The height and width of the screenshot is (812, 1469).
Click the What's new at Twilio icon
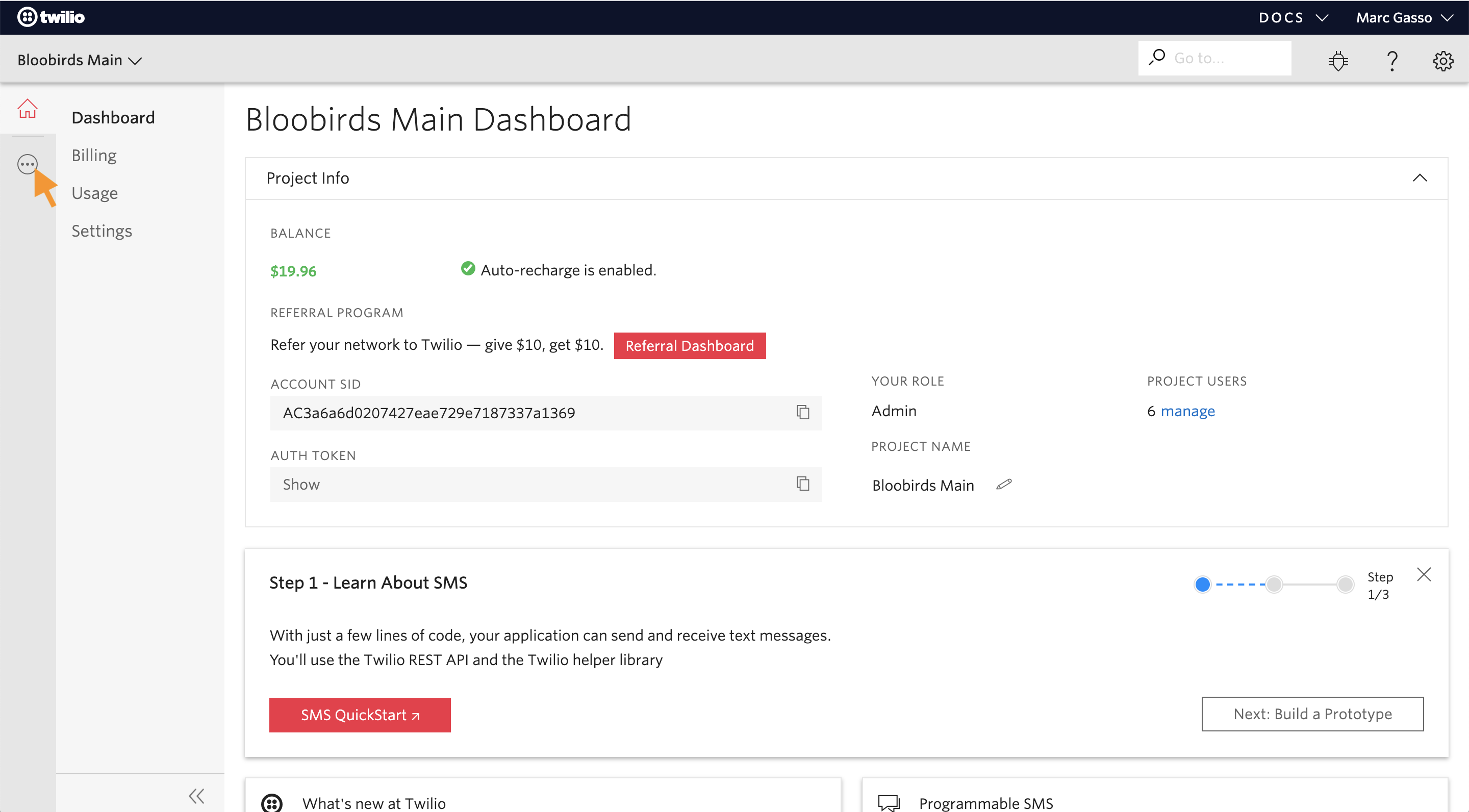(x=272, y=803)
